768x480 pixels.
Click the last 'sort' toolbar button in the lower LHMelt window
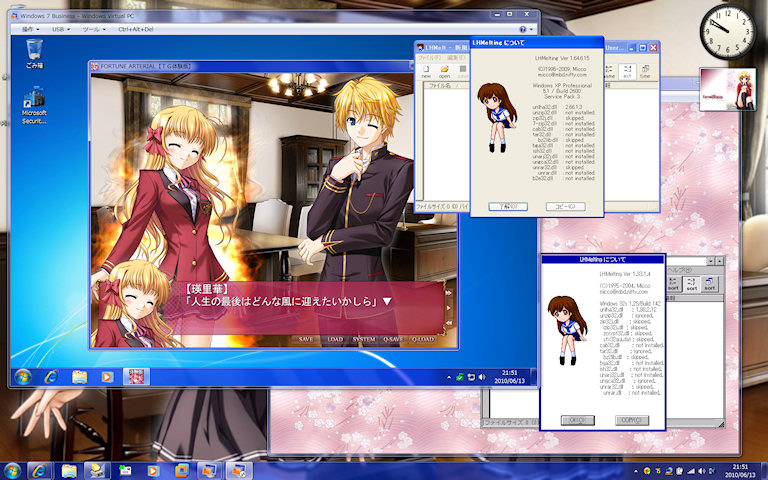(709, 284)
